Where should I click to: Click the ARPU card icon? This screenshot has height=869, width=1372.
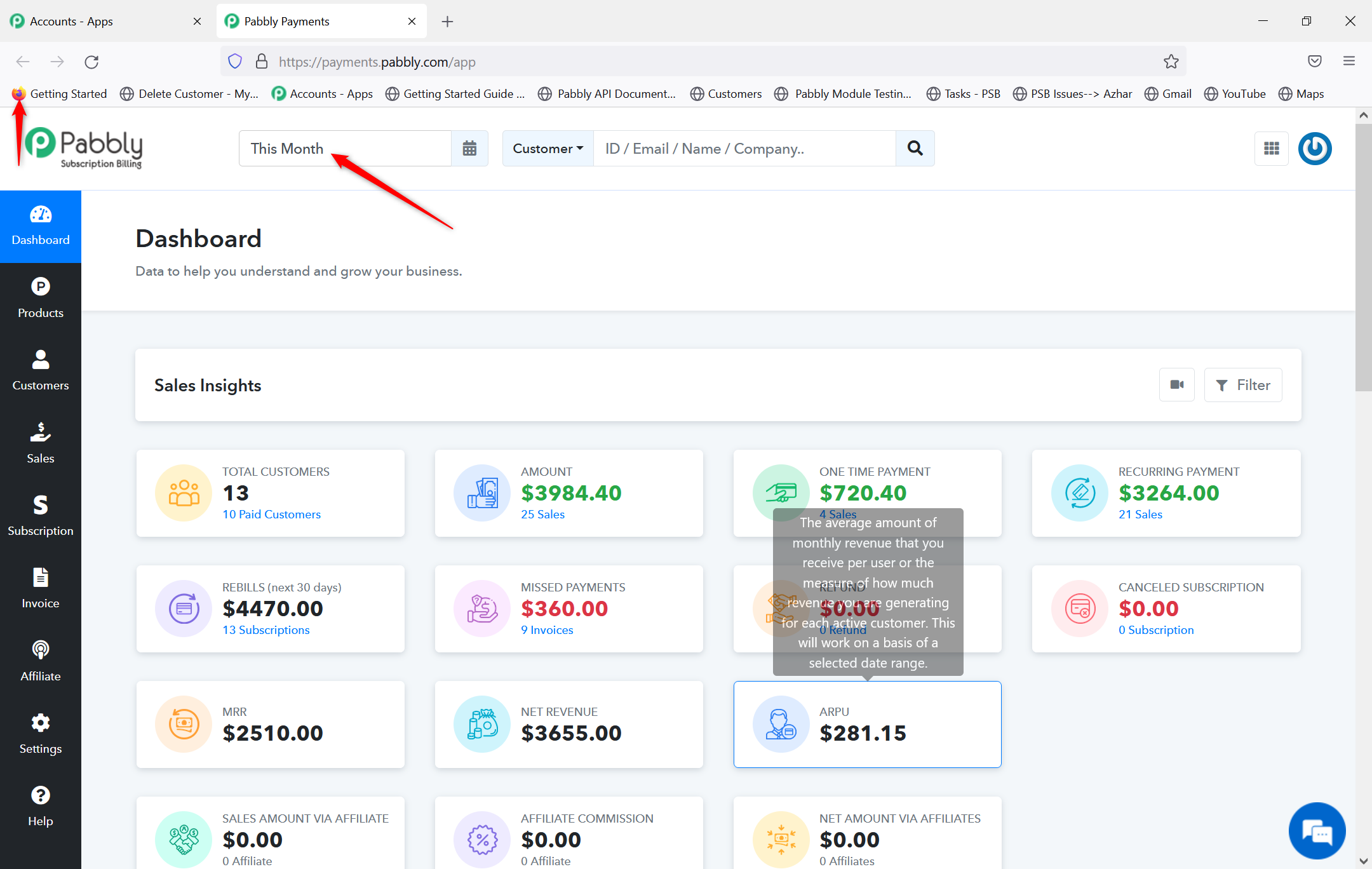(781, 724)
